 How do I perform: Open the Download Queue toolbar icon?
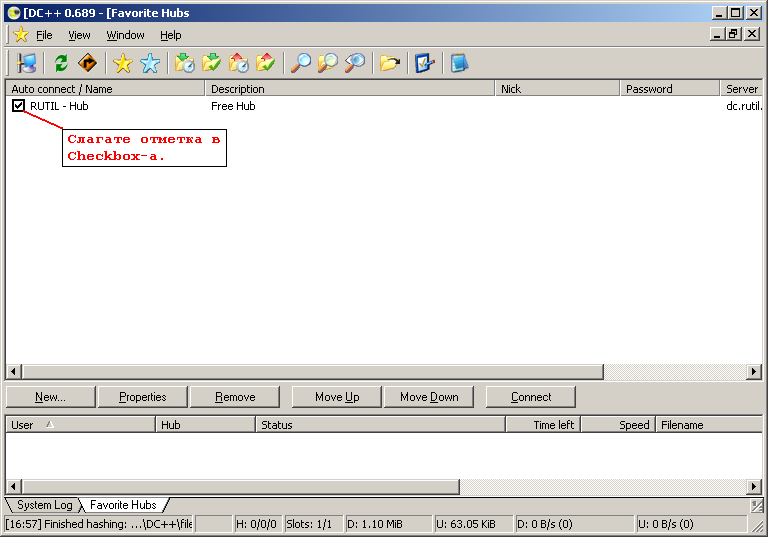(185, 63)
